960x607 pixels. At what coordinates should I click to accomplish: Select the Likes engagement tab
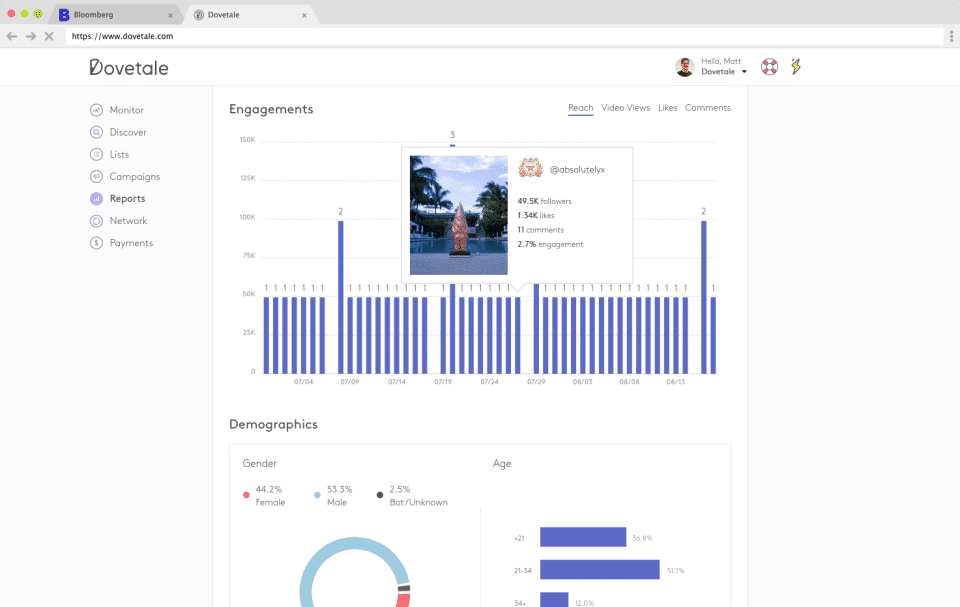tap(667, 108)
